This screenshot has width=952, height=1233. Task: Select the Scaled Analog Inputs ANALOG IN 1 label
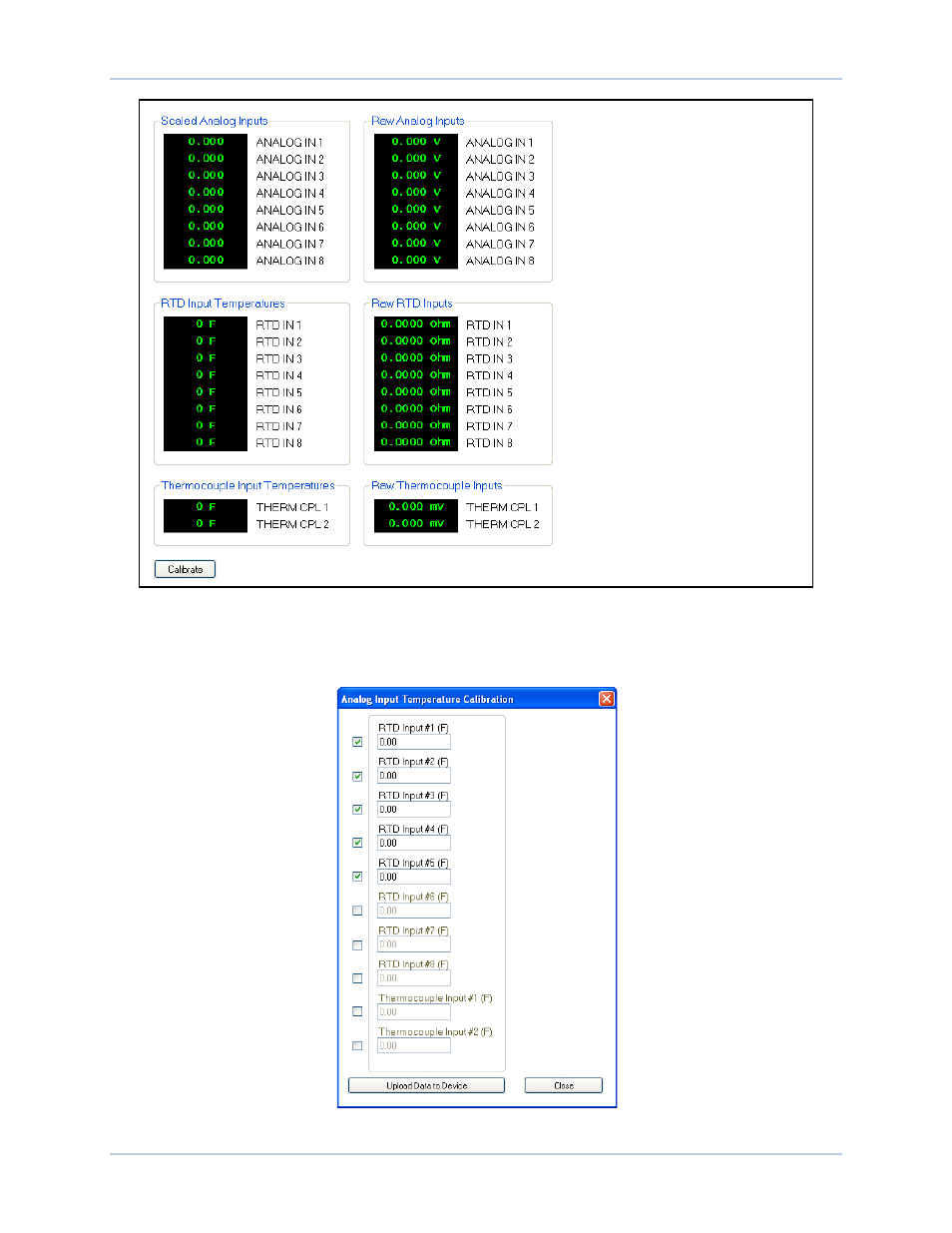289,143
